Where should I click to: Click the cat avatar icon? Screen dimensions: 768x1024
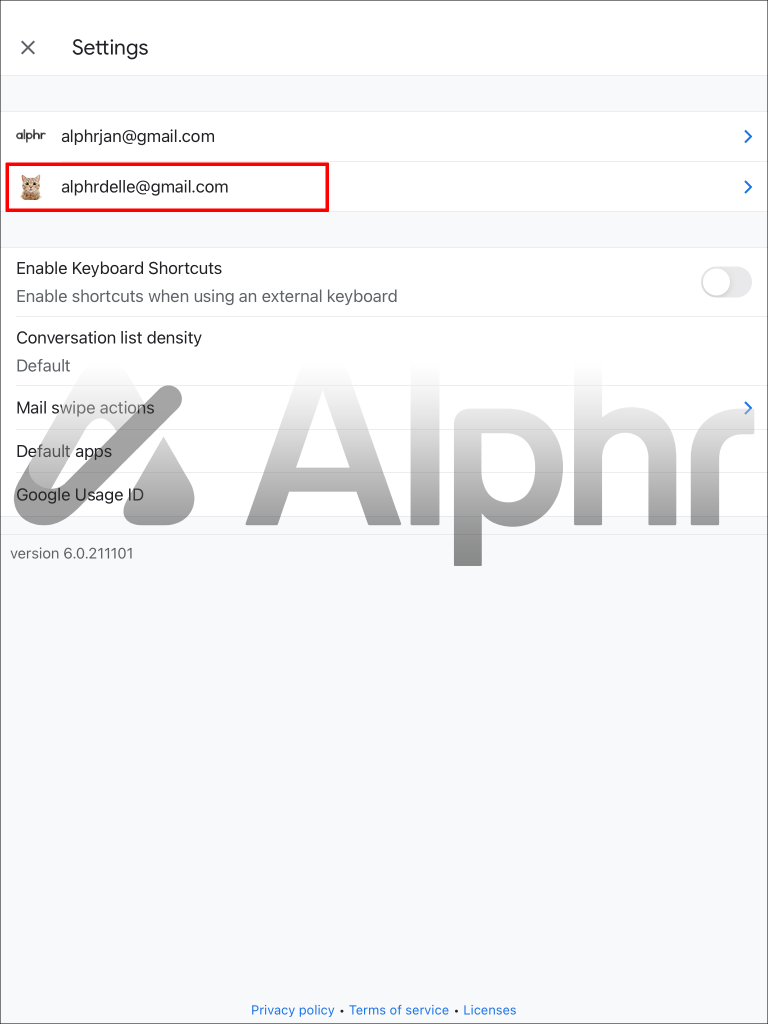pyautogui.click(x=31, y=187)
